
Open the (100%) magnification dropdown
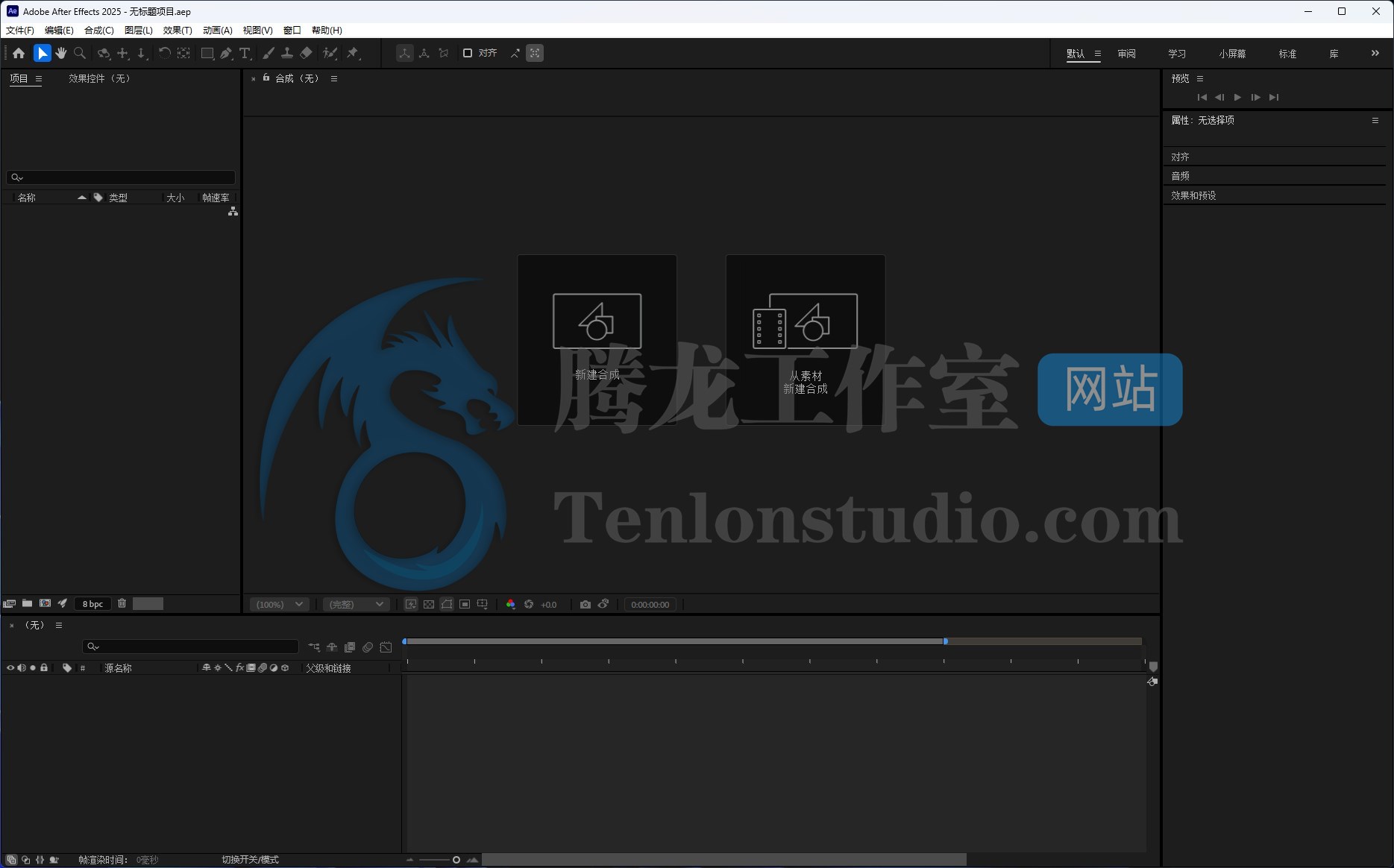coord(279,604)
